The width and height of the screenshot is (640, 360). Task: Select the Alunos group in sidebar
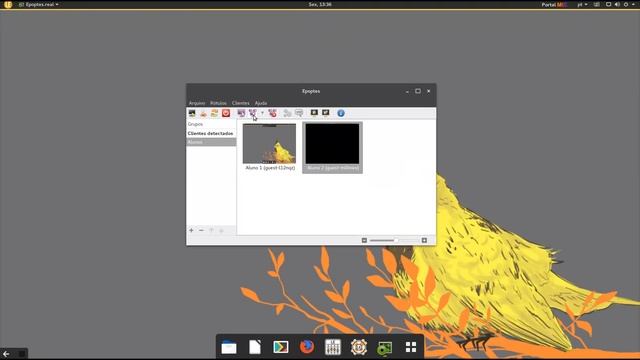click(211, 142)
